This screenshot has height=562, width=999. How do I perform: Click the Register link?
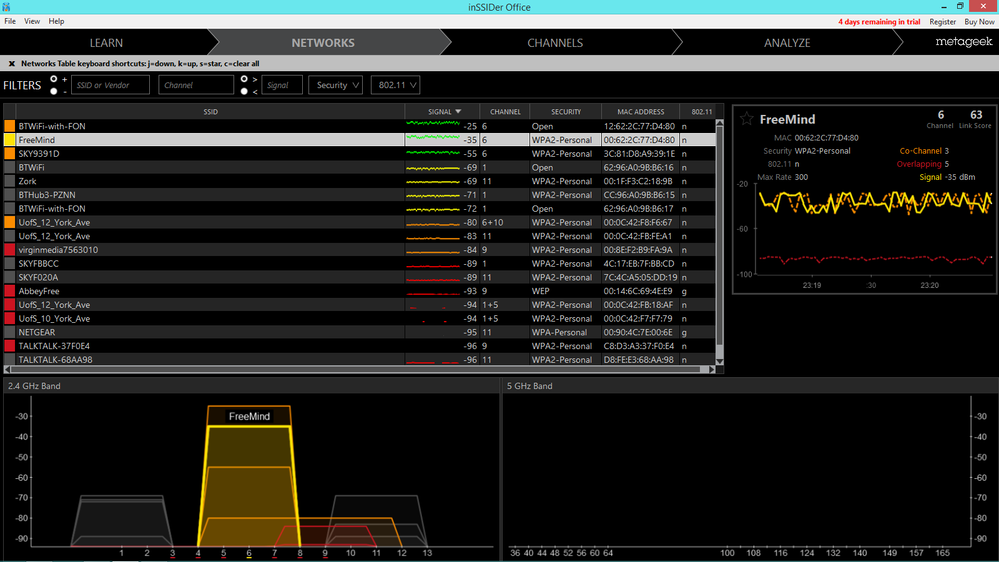point(942,22)
